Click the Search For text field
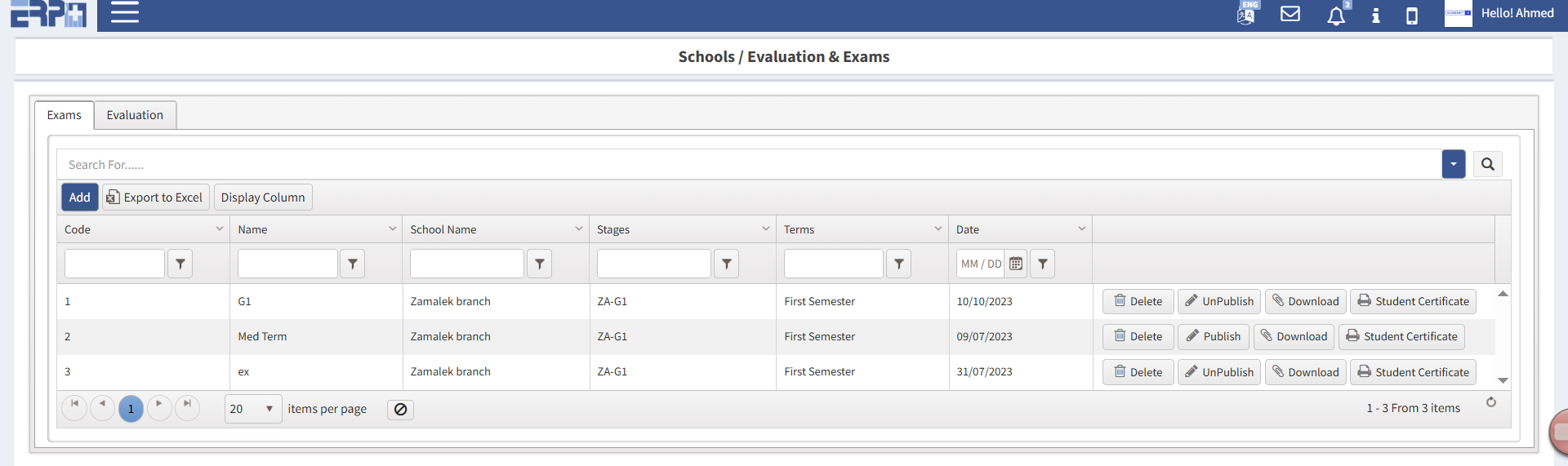Image resolution: width=1568 pixels, height=466 pixels. [735, 164]
